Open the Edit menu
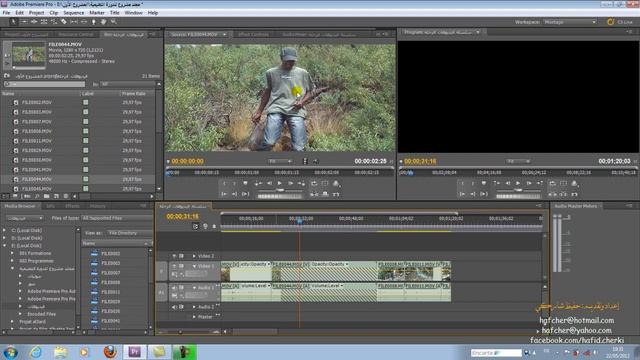640x360 pixels. point(20,13)
